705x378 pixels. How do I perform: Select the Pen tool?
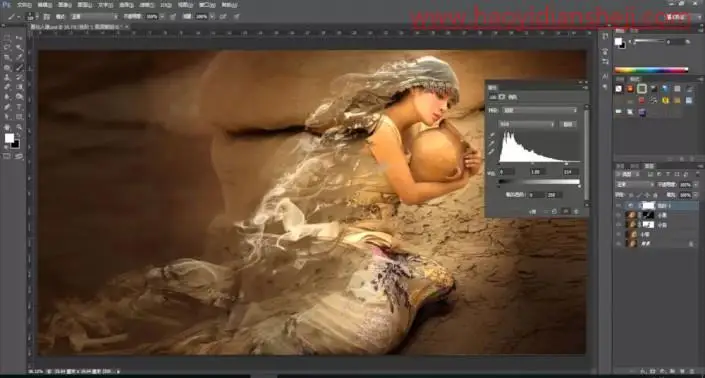tap(7, 107)
